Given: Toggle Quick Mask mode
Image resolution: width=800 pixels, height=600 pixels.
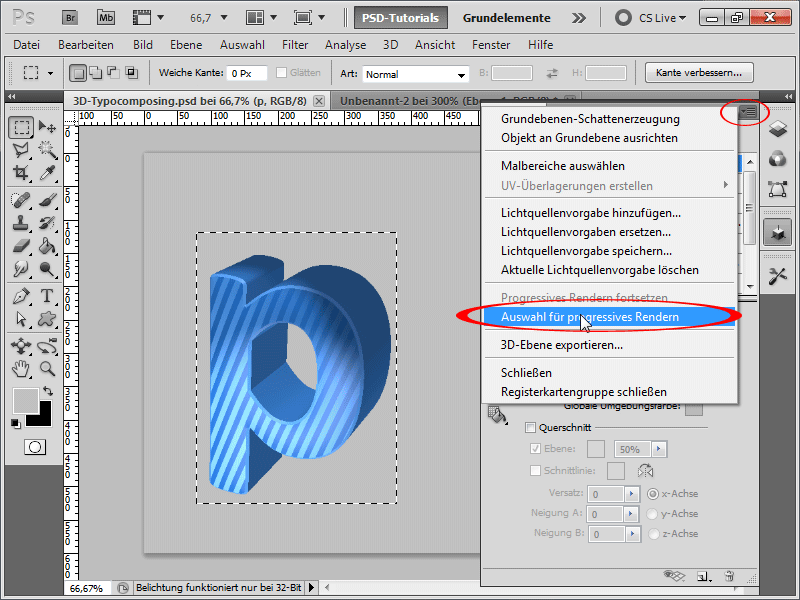Looking at the screenshot, I should tap(35, 447).
